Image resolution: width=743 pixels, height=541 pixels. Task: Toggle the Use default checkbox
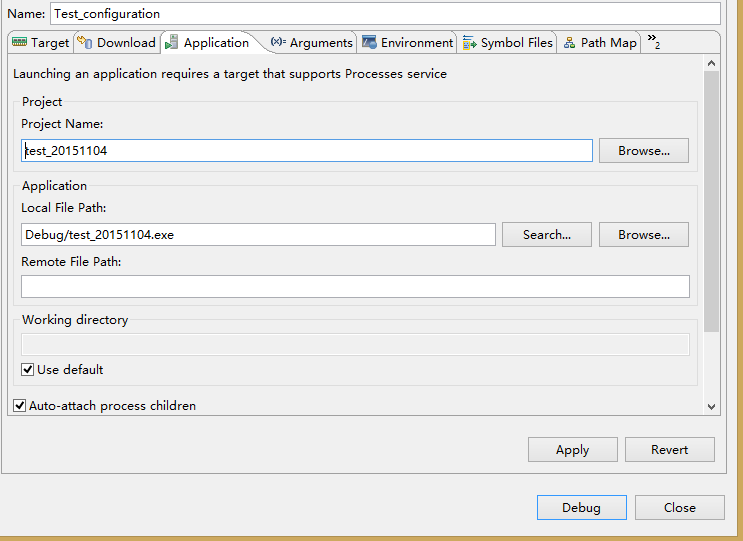click(x=28, y=370)
